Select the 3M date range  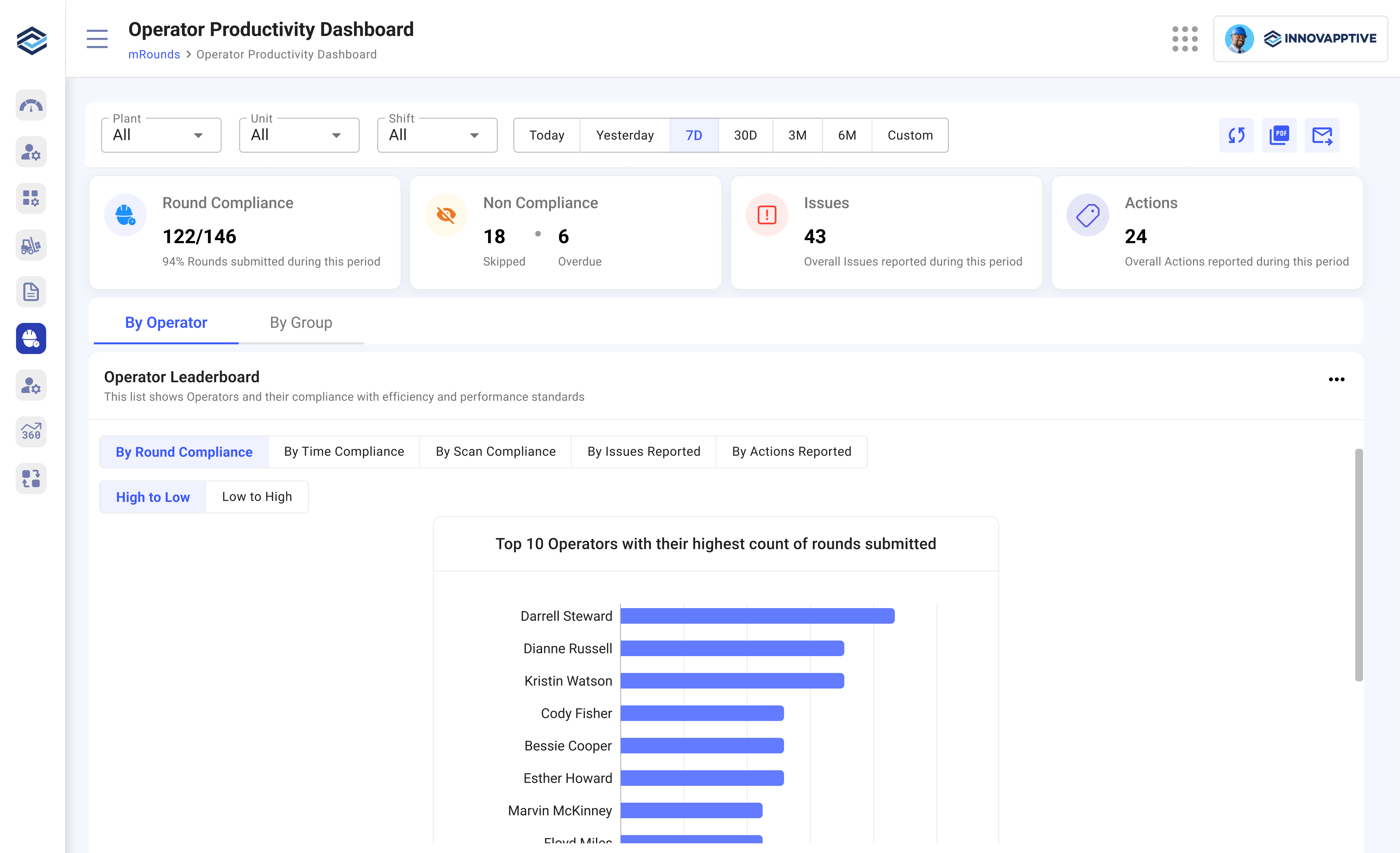click(797, 135)
